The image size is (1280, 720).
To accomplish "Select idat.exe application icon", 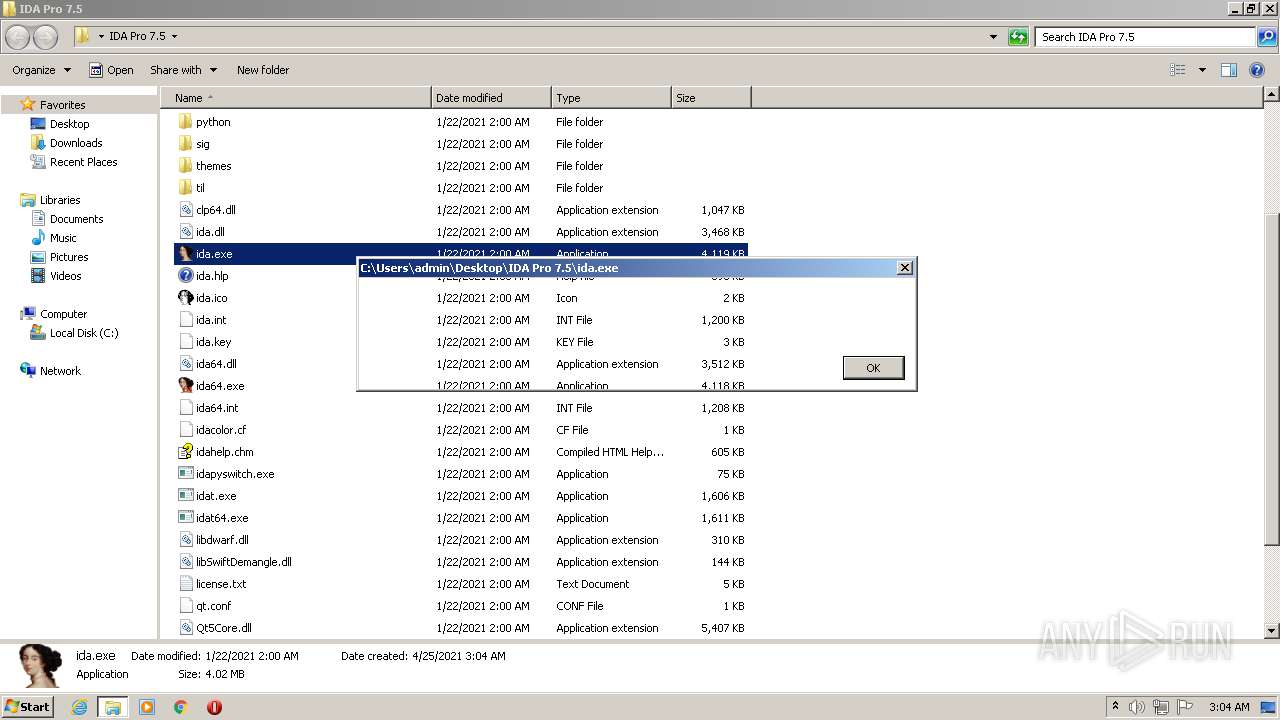I will click(185, 496).
